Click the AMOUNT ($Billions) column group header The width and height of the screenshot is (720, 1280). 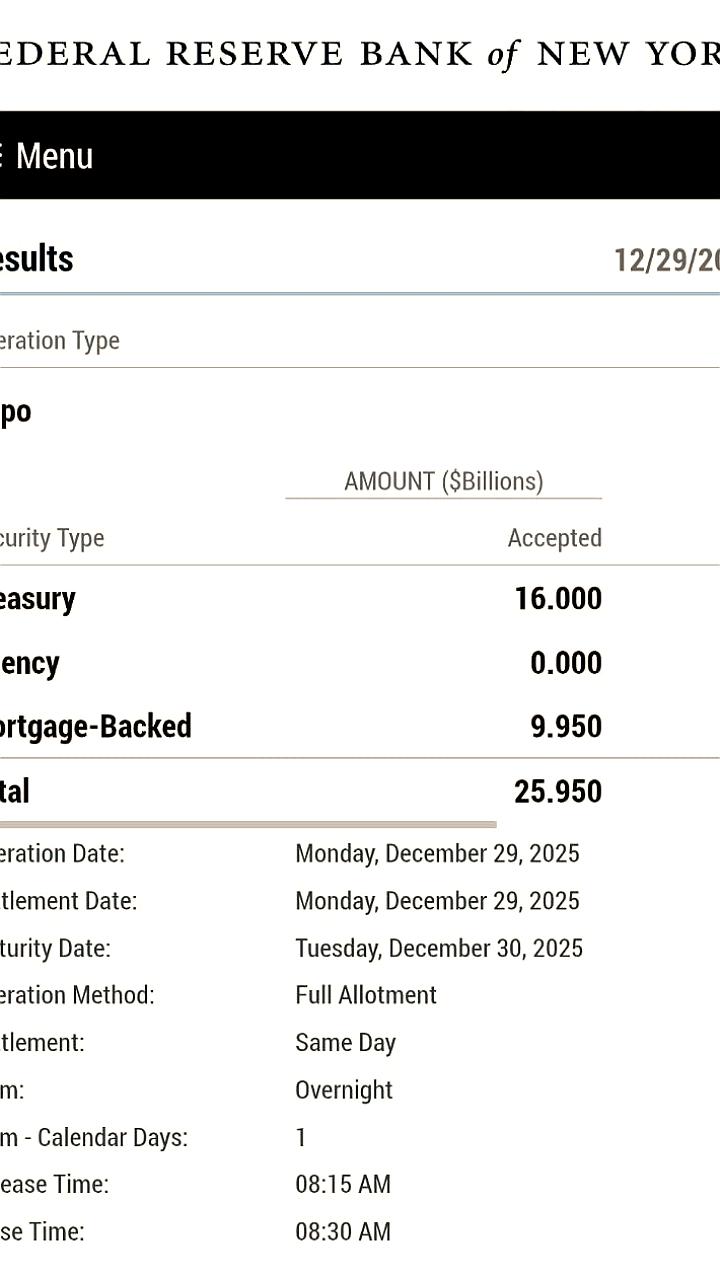443,481
